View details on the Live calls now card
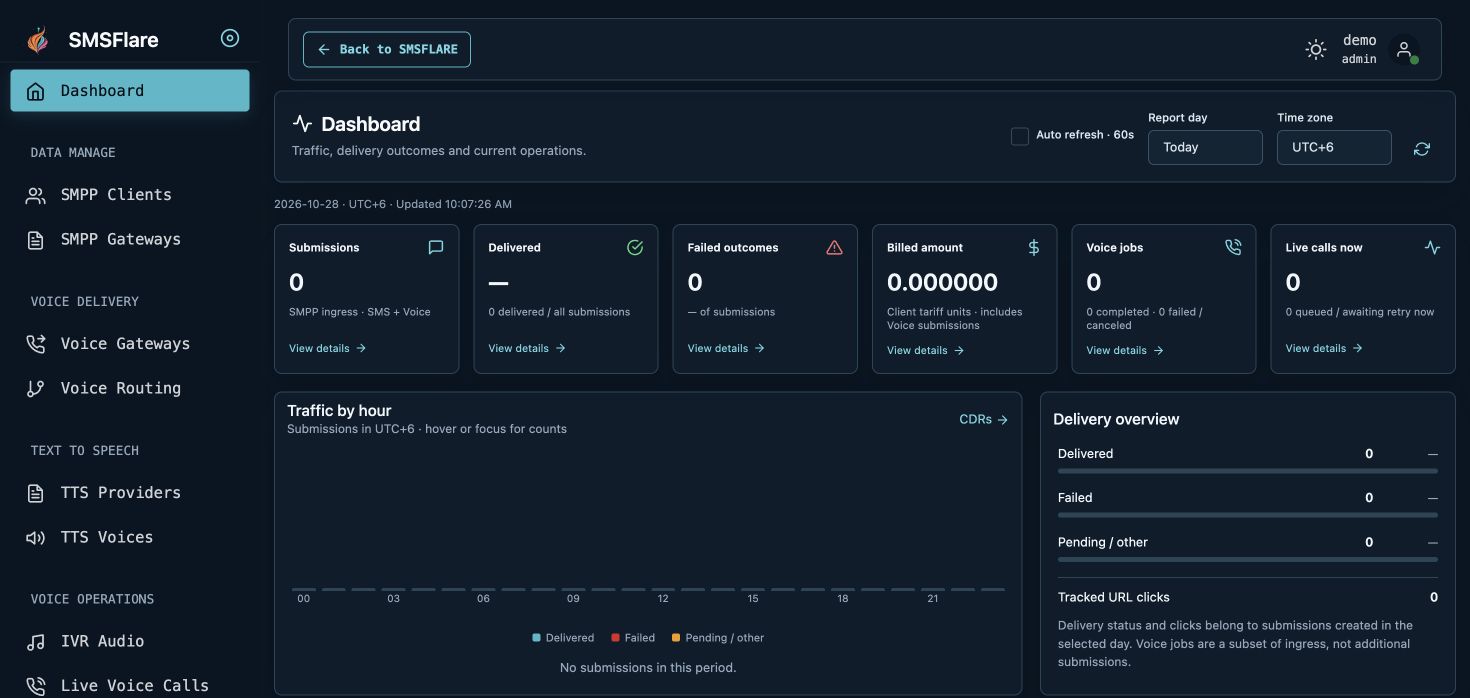 (x=1324, y=348)
